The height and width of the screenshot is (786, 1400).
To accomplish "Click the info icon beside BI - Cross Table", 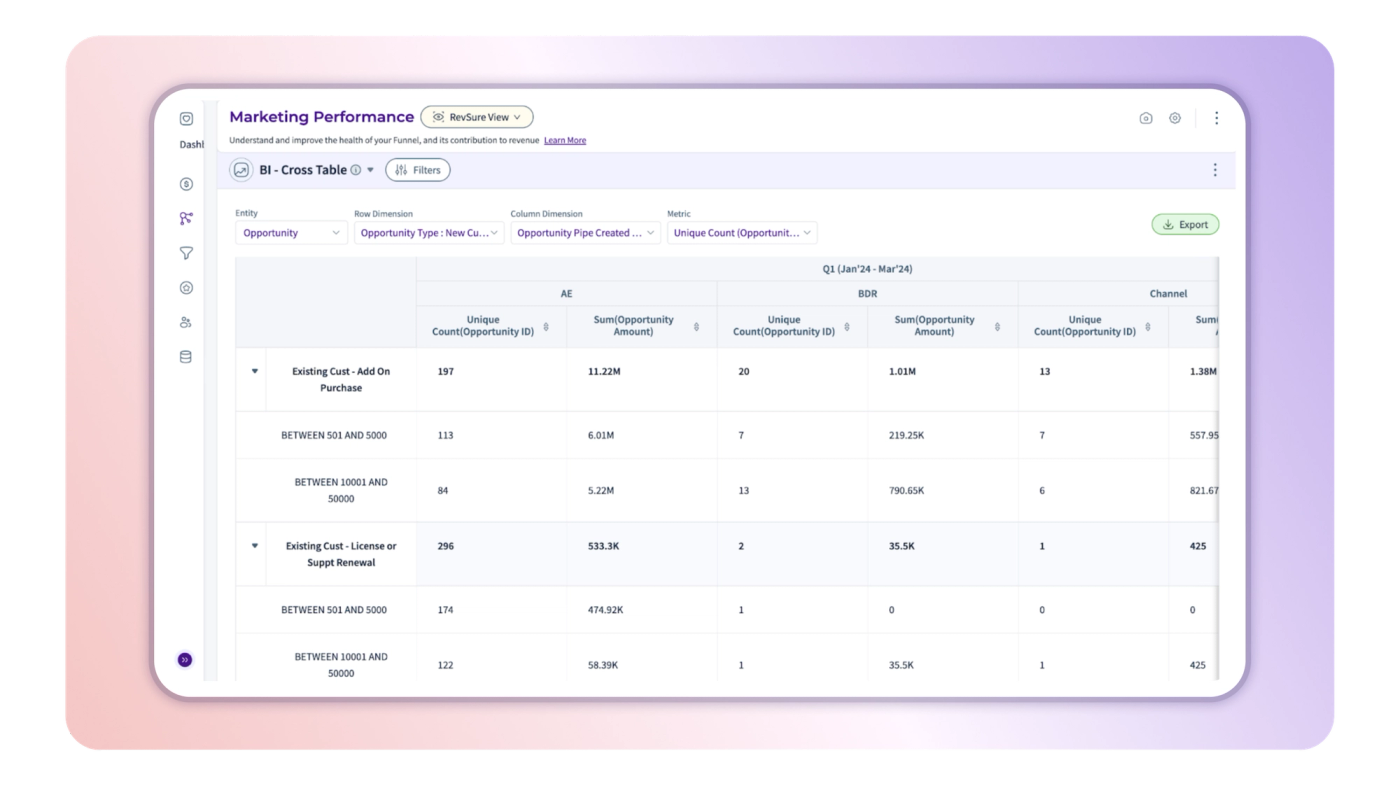I will (x=355, y=170).
